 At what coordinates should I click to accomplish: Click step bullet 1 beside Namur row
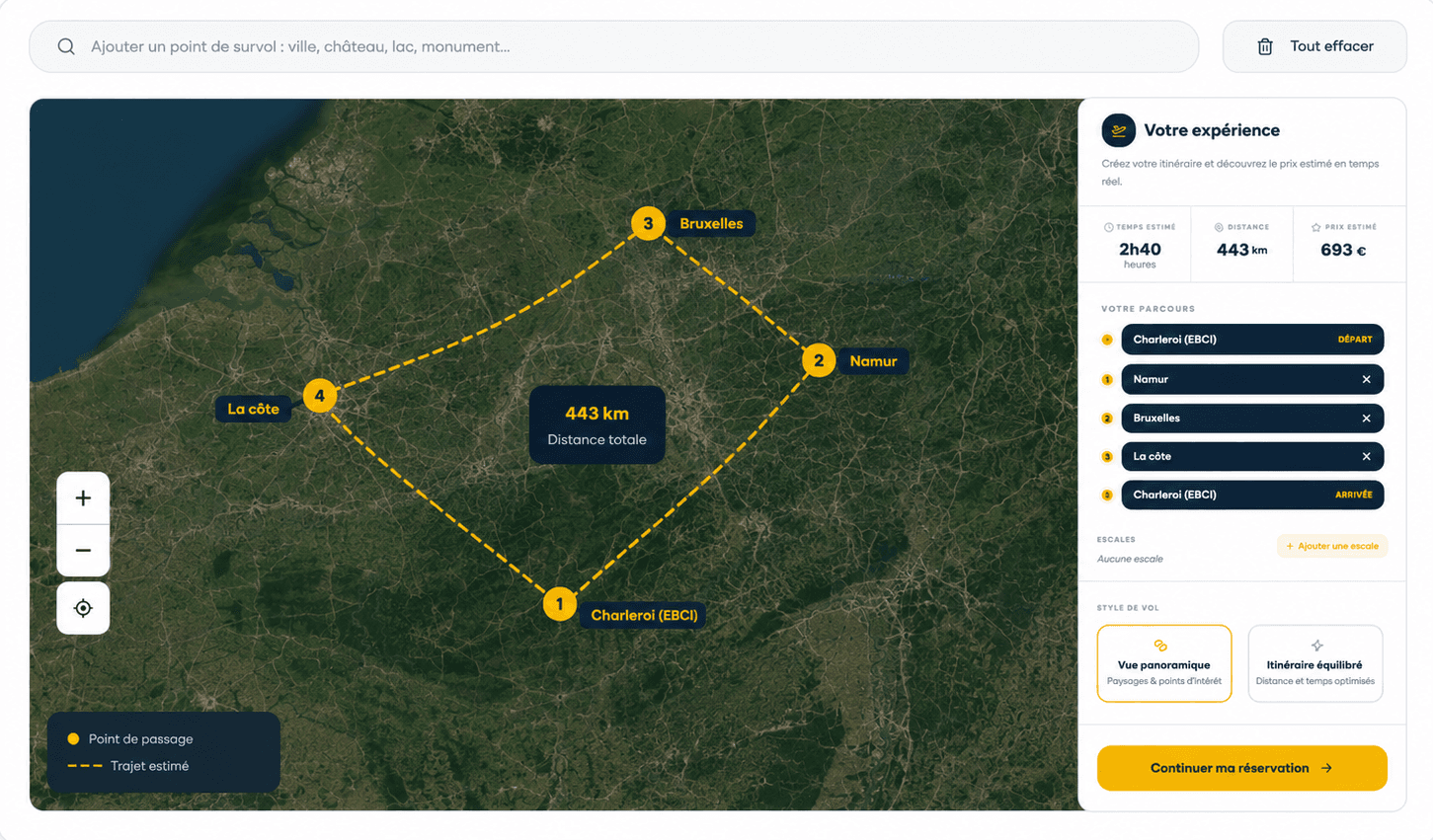1107,379
